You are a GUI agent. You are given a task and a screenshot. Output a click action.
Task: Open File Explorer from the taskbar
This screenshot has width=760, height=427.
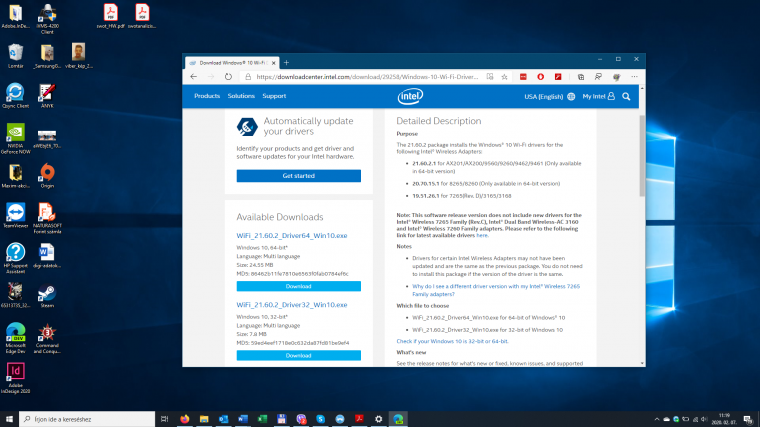204,419
